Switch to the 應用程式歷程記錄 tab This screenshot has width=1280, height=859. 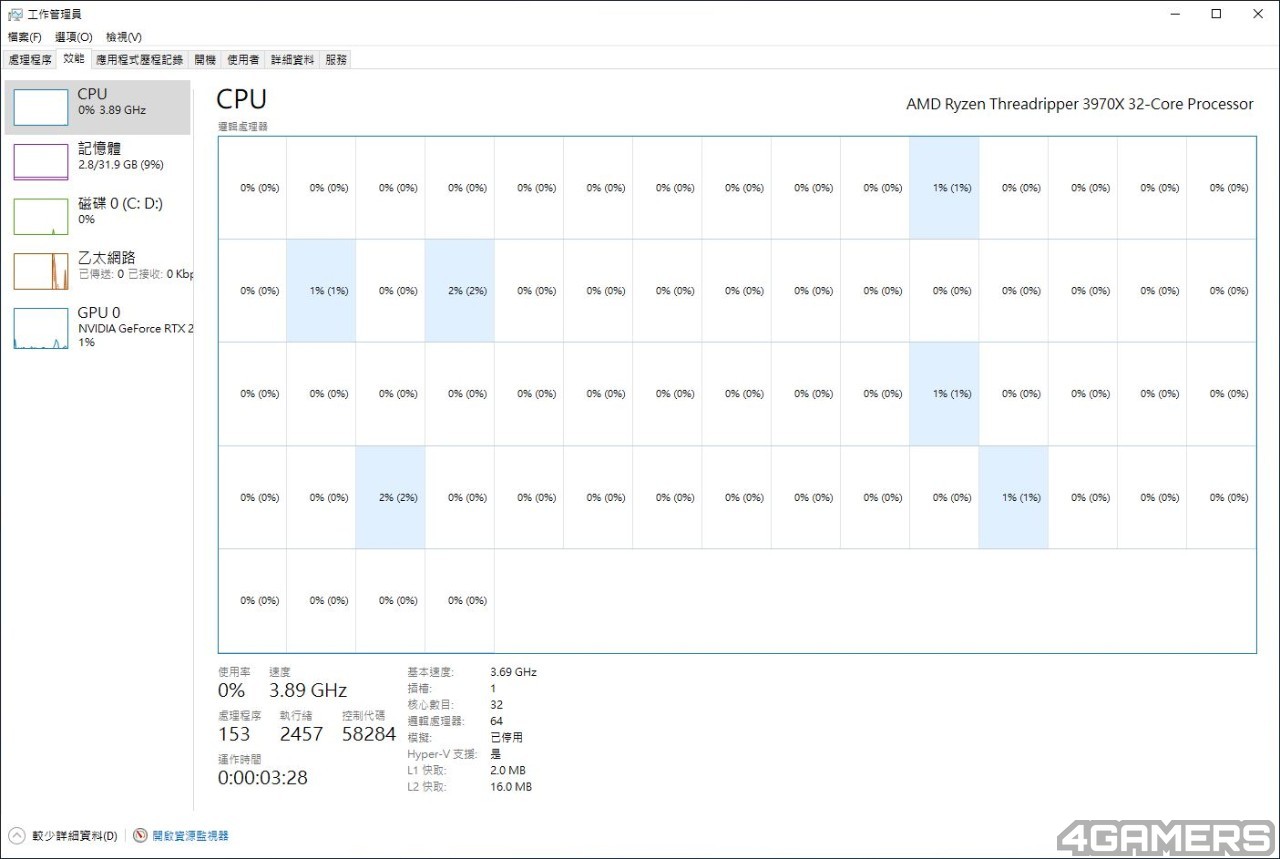pyautogui.click(x=140, y=60)
